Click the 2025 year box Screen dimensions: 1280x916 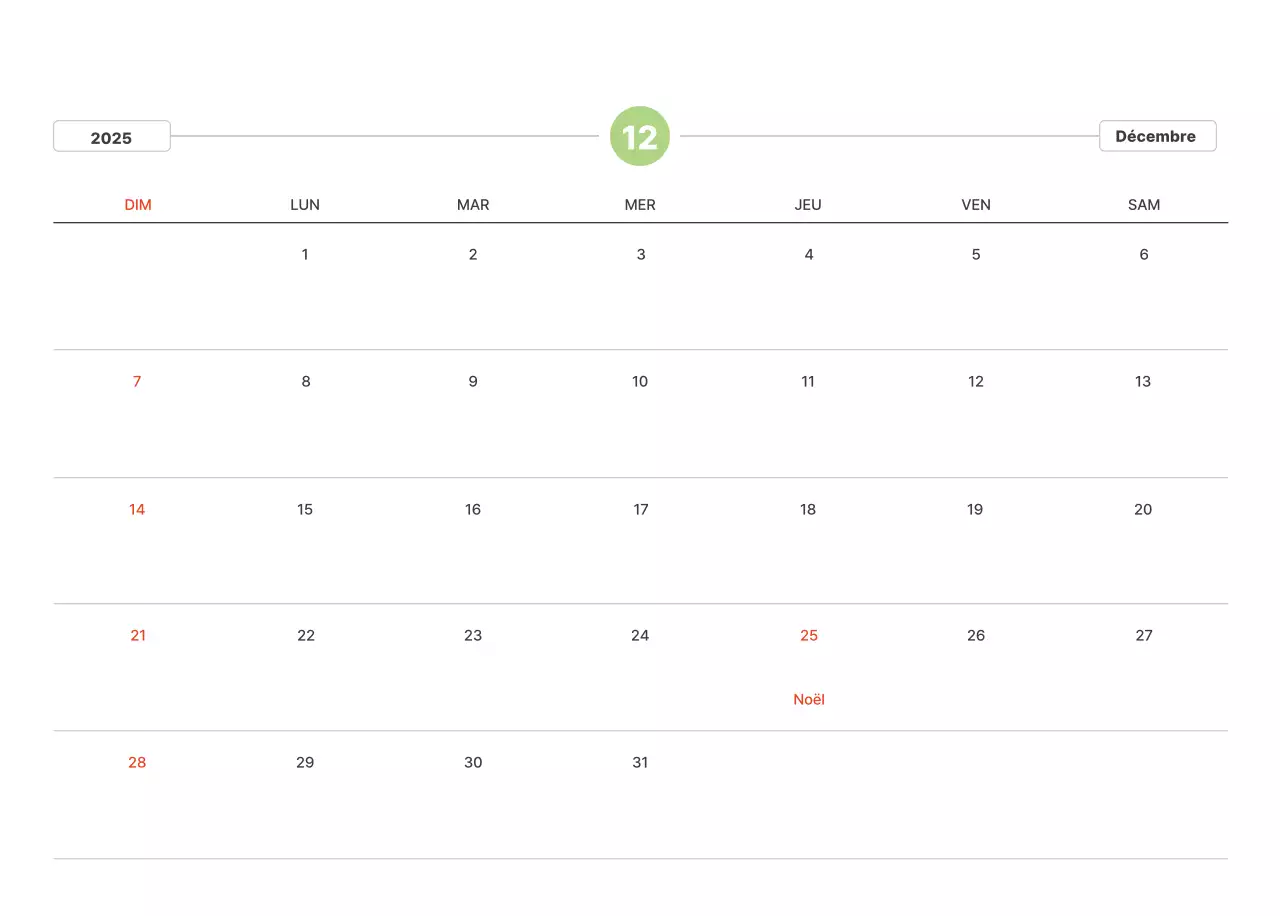click(111, 137)
